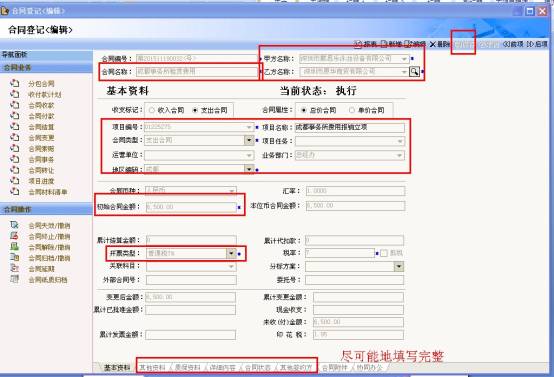Image resolution: width=554 pixels, height=377 pixels.
Task: Open the 分标方案 dropdown
Action: pos(399,266)
